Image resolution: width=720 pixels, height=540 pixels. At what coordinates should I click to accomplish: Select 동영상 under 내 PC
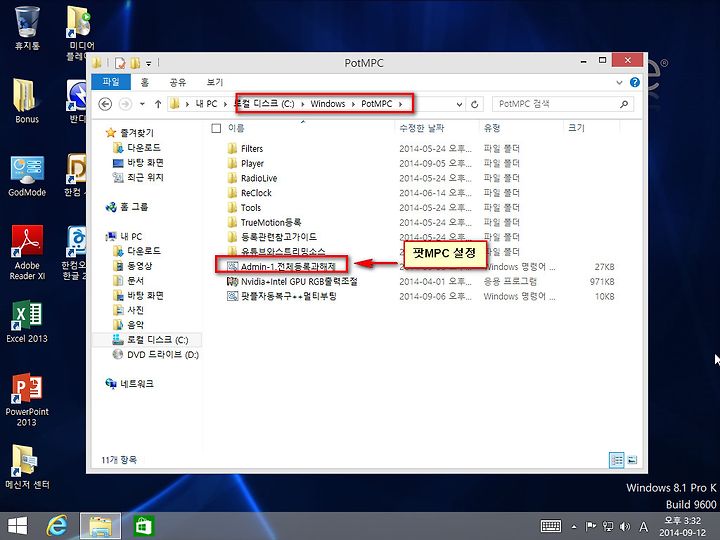click(133, 265)
